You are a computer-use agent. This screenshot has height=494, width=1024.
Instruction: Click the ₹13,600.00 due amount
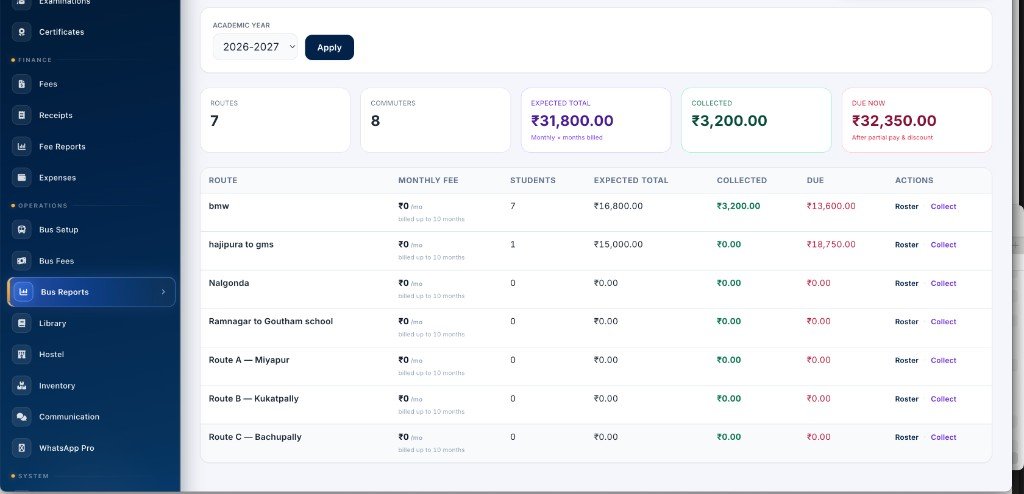[831, 206]
